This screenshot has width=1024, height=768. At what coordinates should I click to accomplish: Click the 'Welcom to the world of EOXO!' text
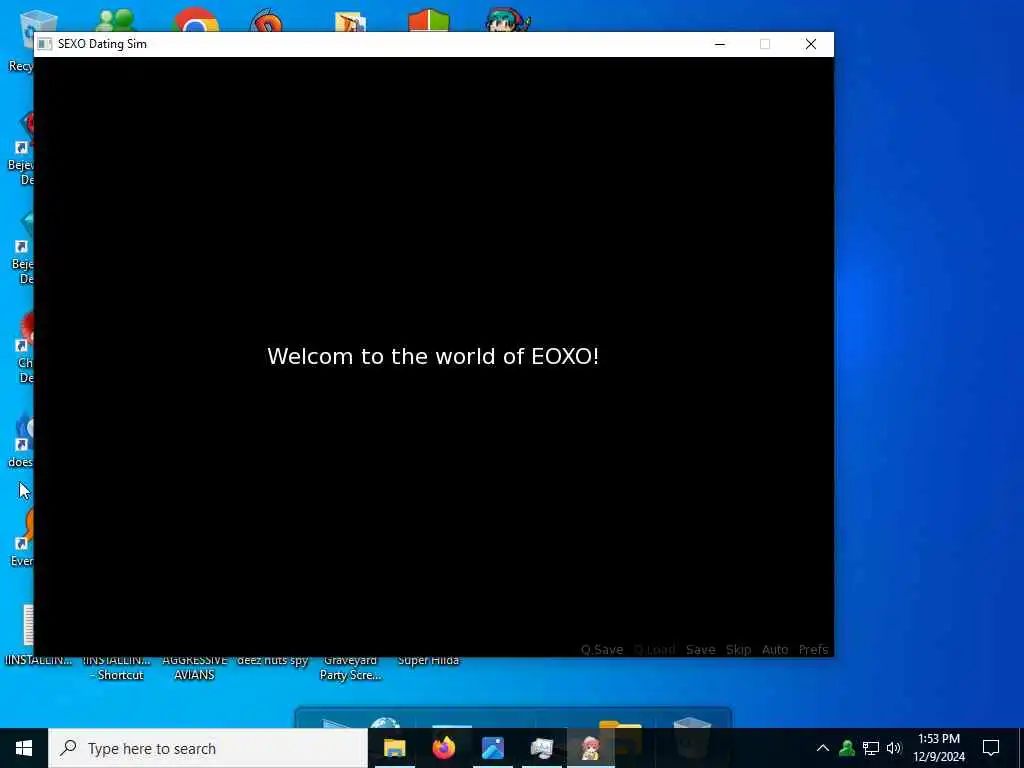pos(433,357)
